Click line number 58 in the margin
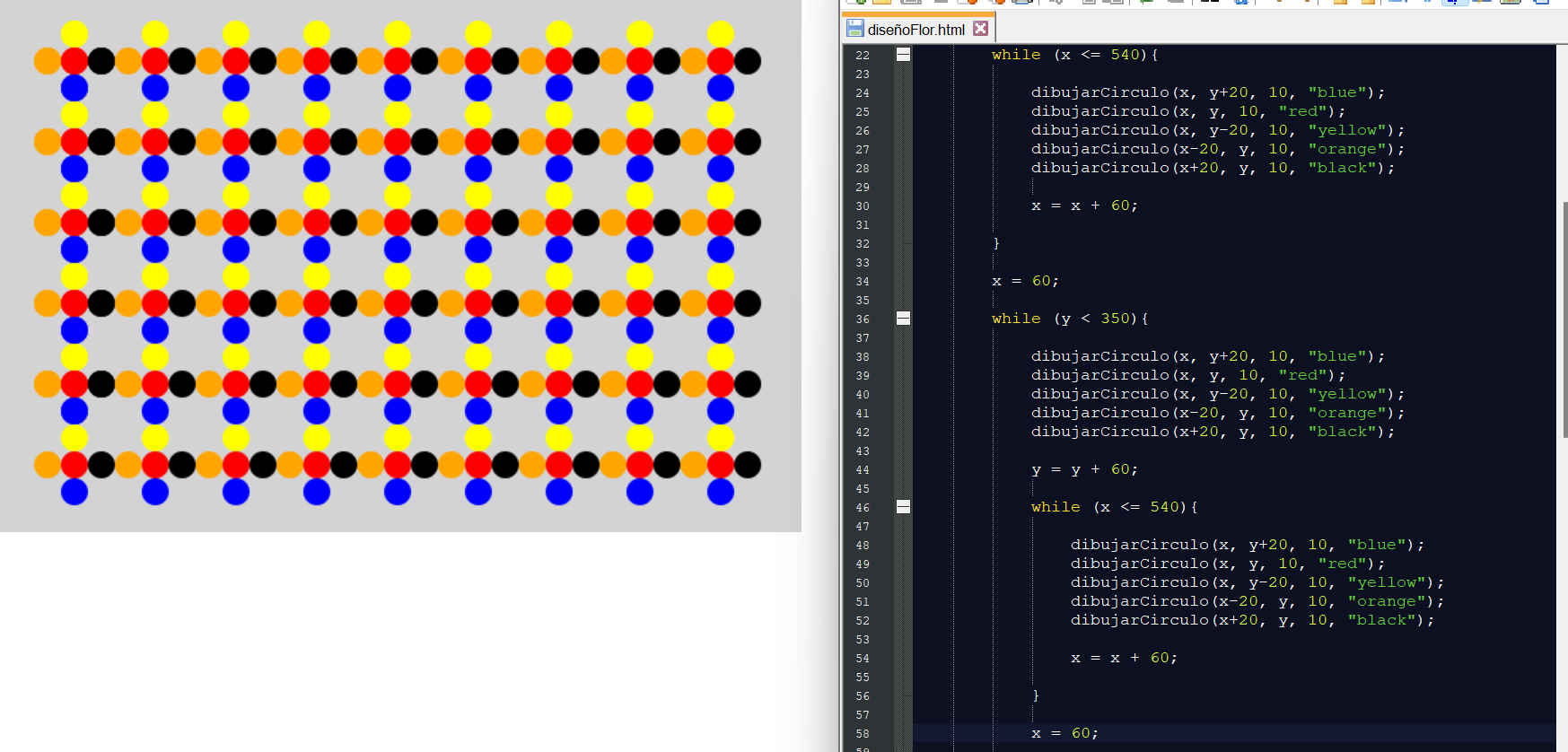This screenshot has height=752, width=1568. click(x=863, y=734)
